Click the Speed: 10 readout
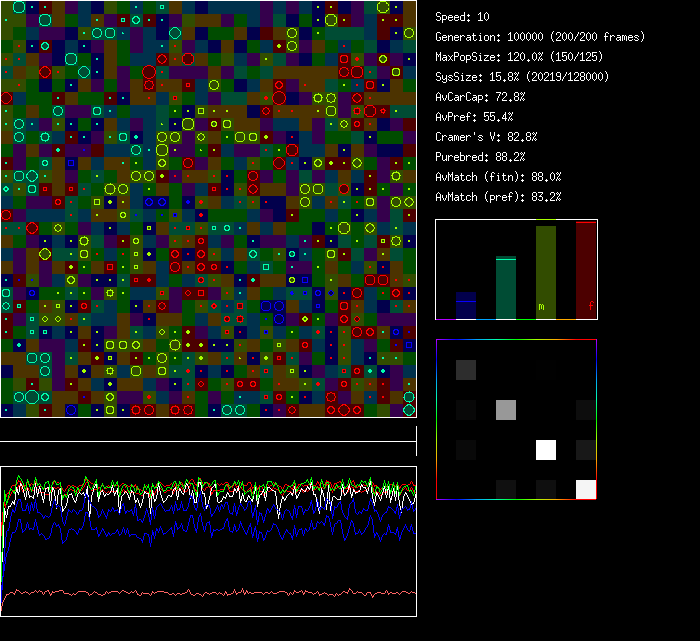 point(463,17)
